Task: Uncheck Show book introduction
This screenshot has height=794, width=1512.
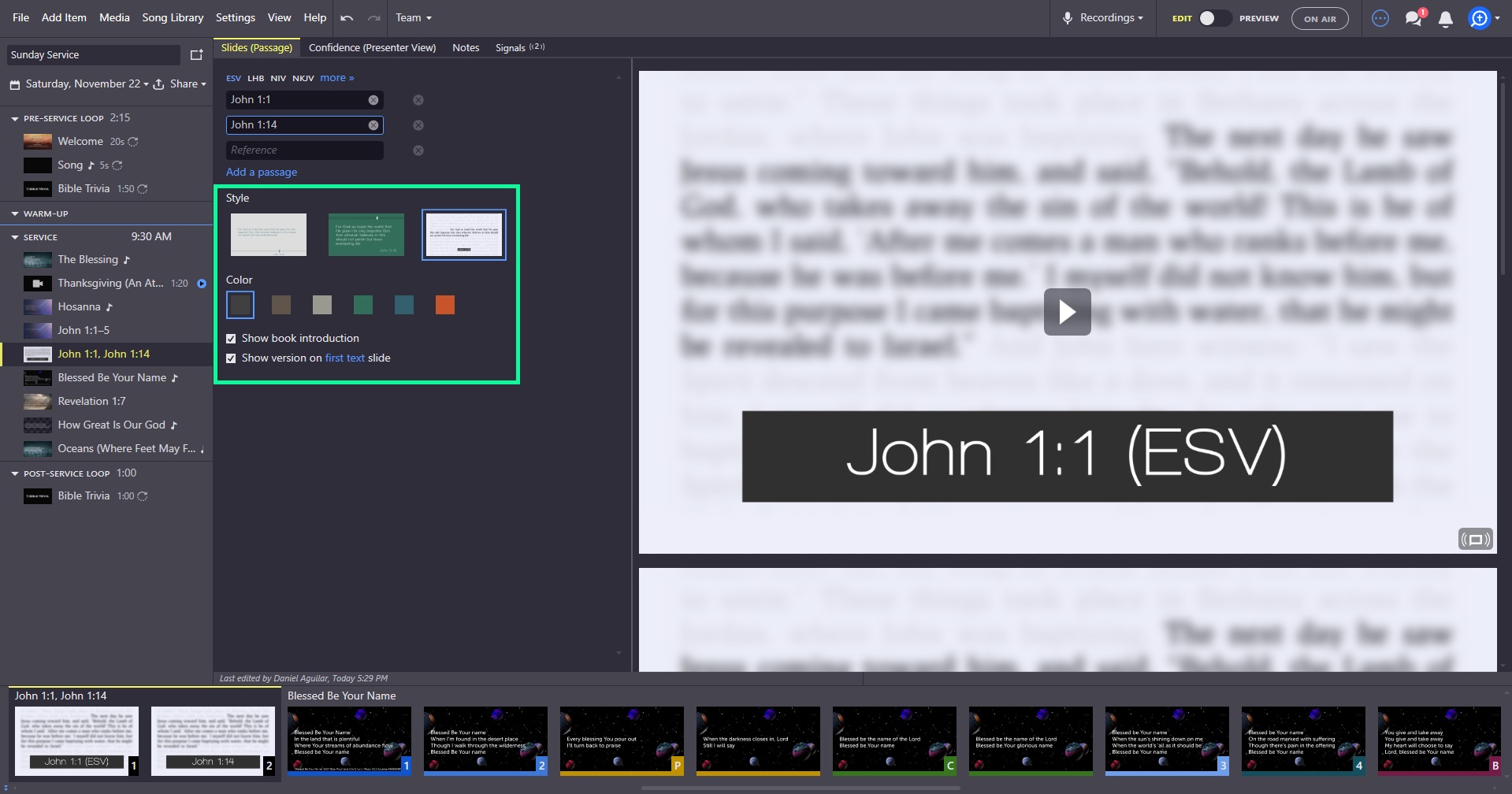Action: [x=231, y=339]
